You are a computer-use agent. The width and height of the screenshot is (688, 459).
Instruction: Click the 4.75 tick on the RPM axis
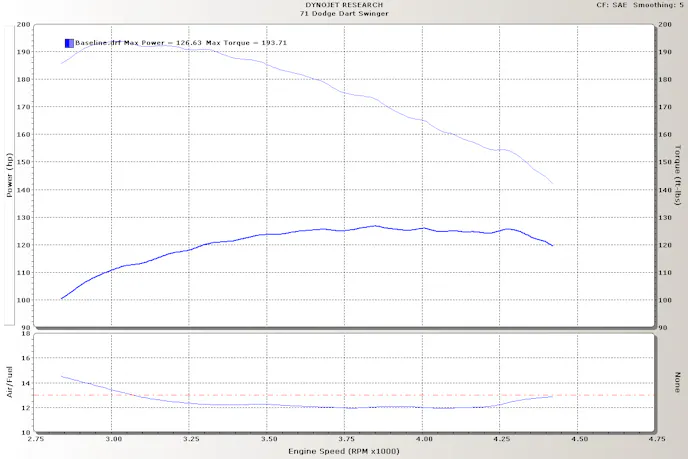point(656,440)
